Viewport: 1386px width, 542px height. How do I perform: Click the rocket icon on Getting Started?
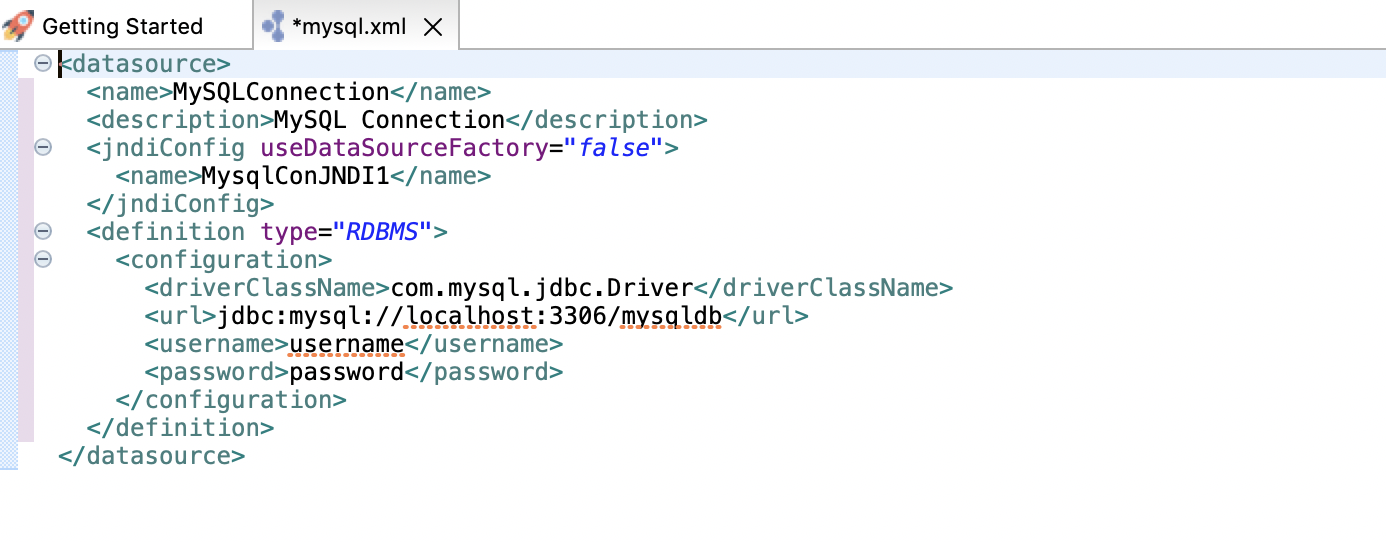(x=19, y=25)
